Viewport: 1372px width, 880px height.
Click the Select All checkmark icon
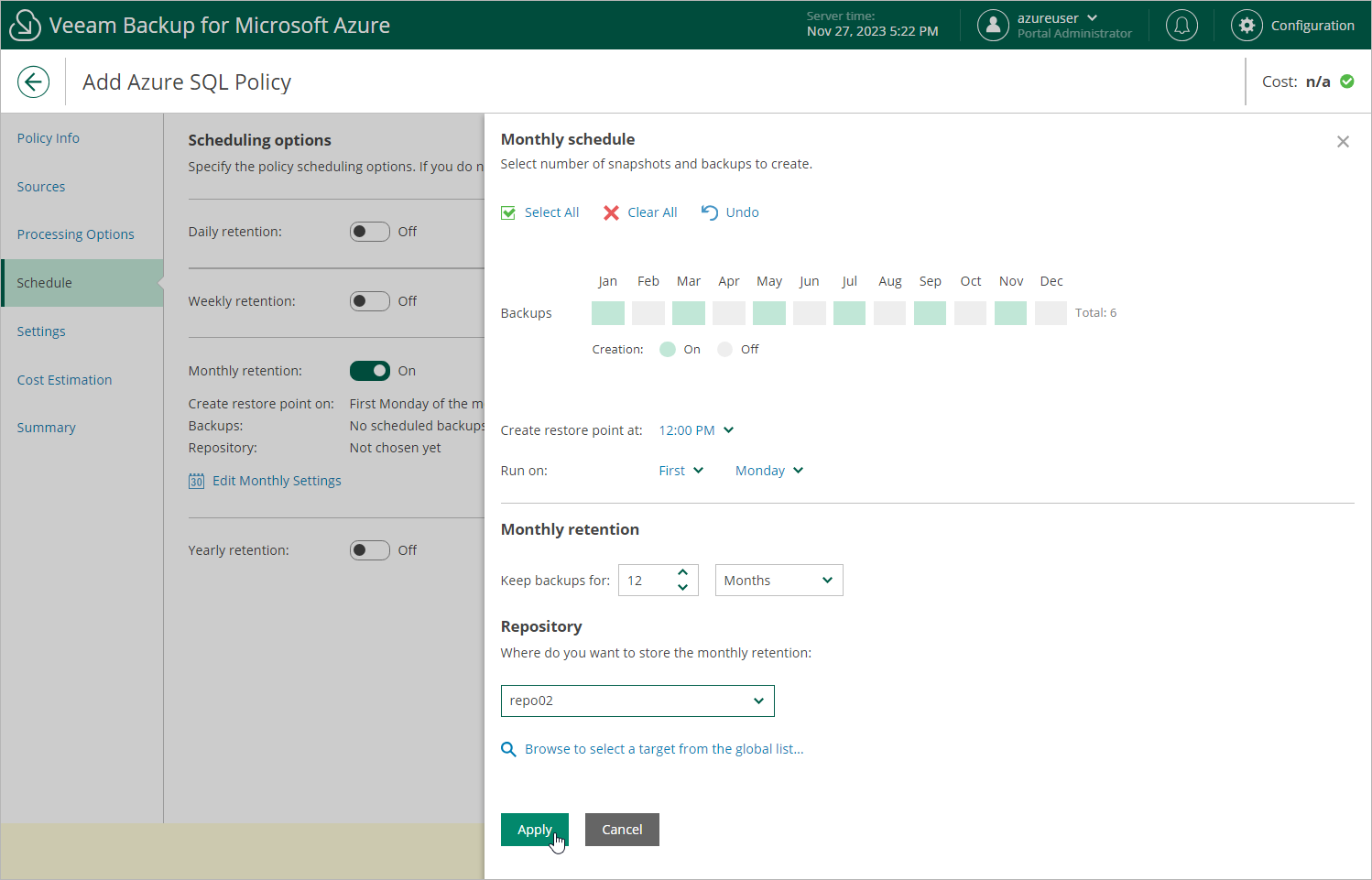[x=508, y=212]
